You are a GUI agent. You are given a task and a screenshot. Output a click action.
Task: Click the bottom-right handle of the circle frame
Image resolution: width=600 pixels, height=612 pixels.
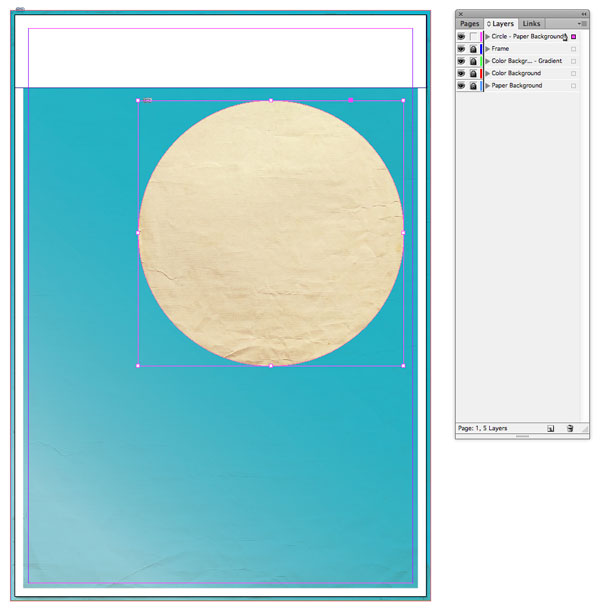pyautogui.click(x=403, y=366)
